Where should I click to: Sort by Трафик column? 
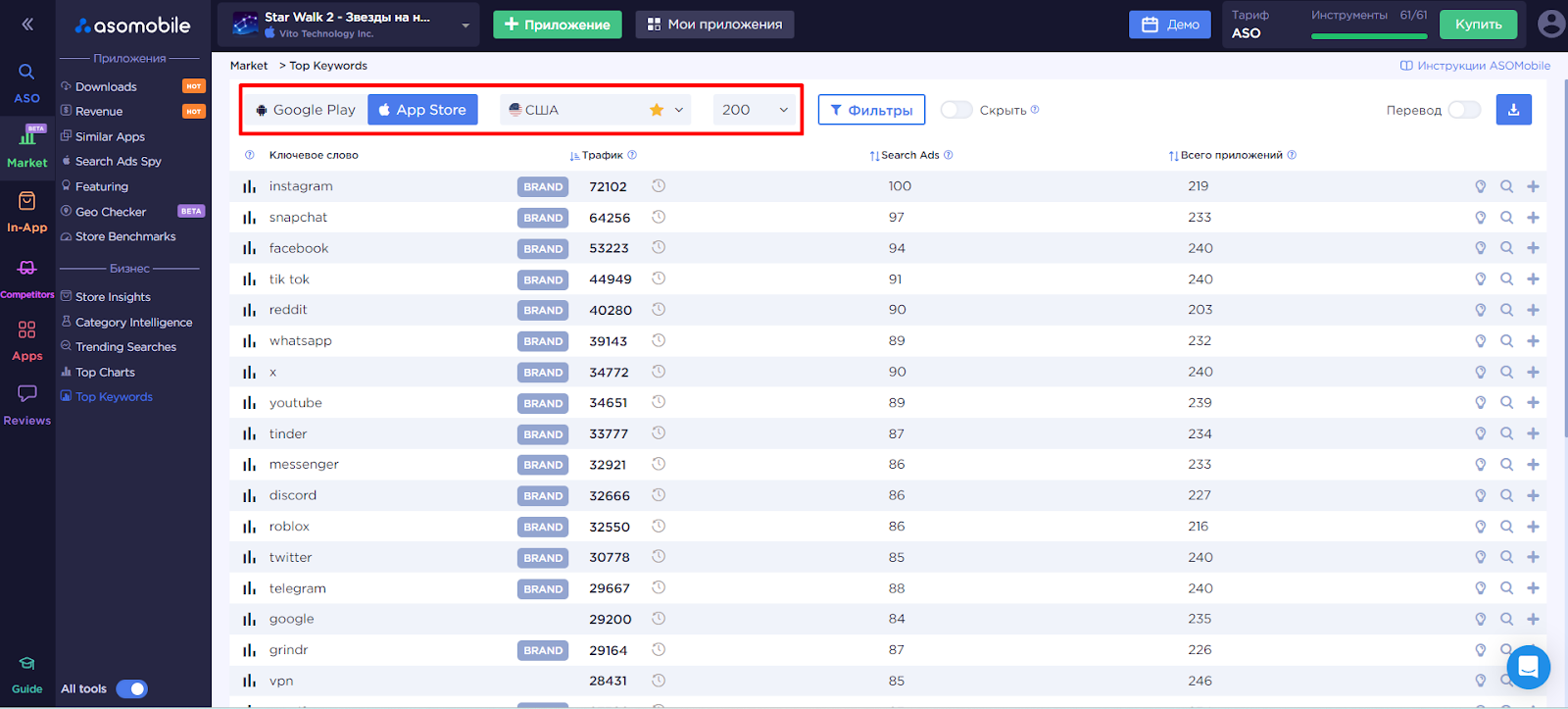point(597,155)
